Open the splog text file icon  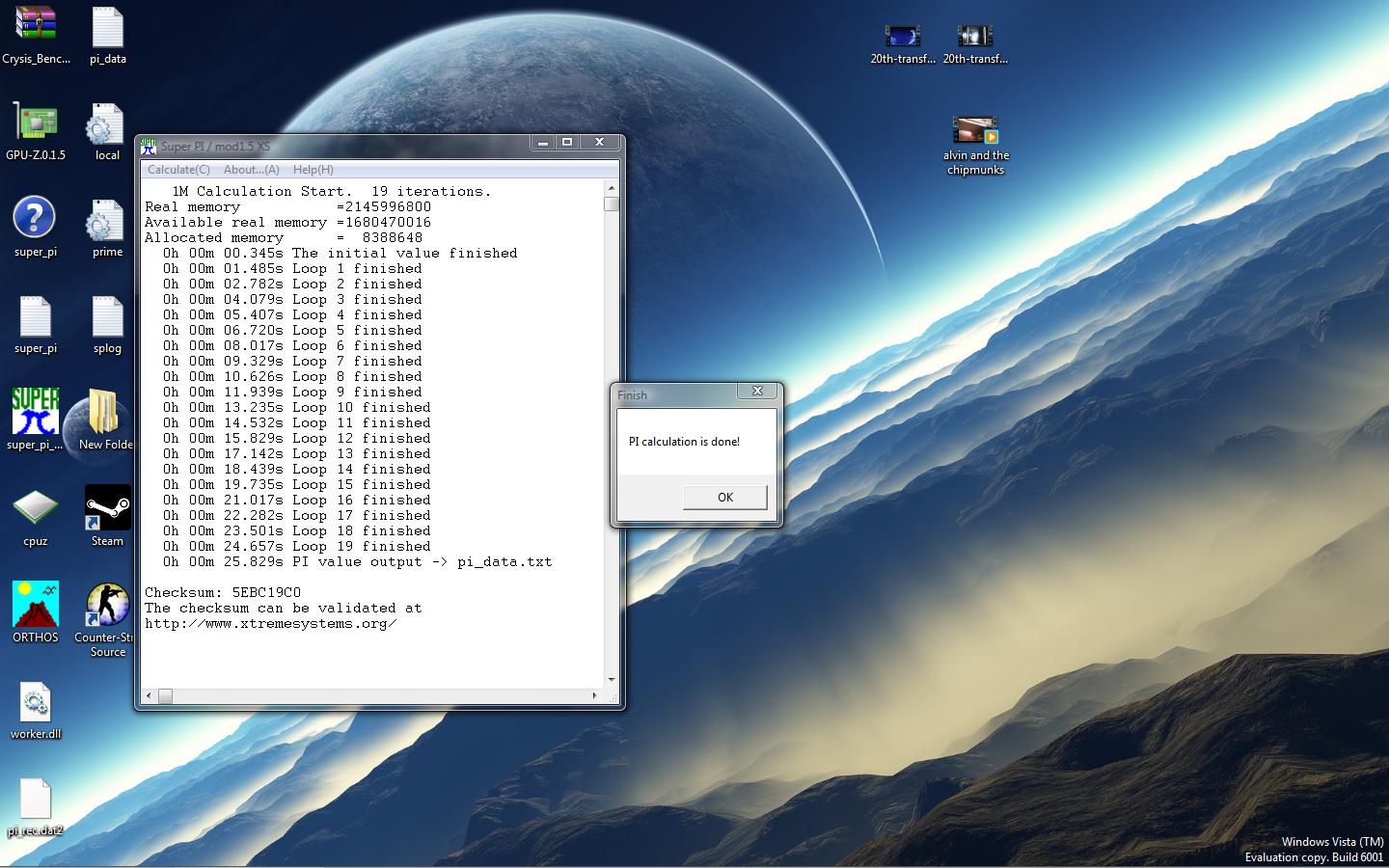(x=107, y=324)
